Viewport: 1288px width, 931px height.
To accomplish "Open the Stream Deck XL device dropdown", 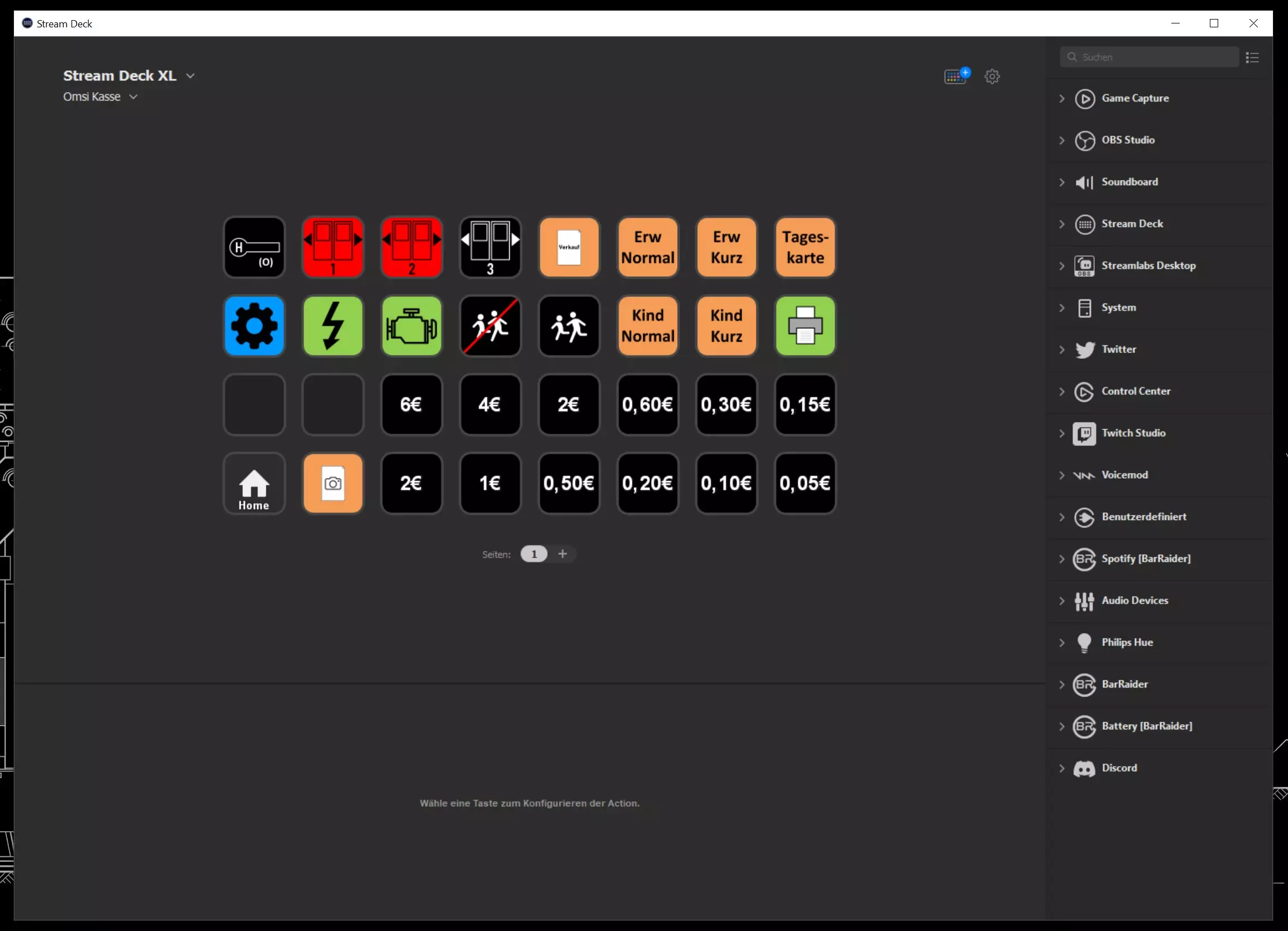I will click(190, 76).
